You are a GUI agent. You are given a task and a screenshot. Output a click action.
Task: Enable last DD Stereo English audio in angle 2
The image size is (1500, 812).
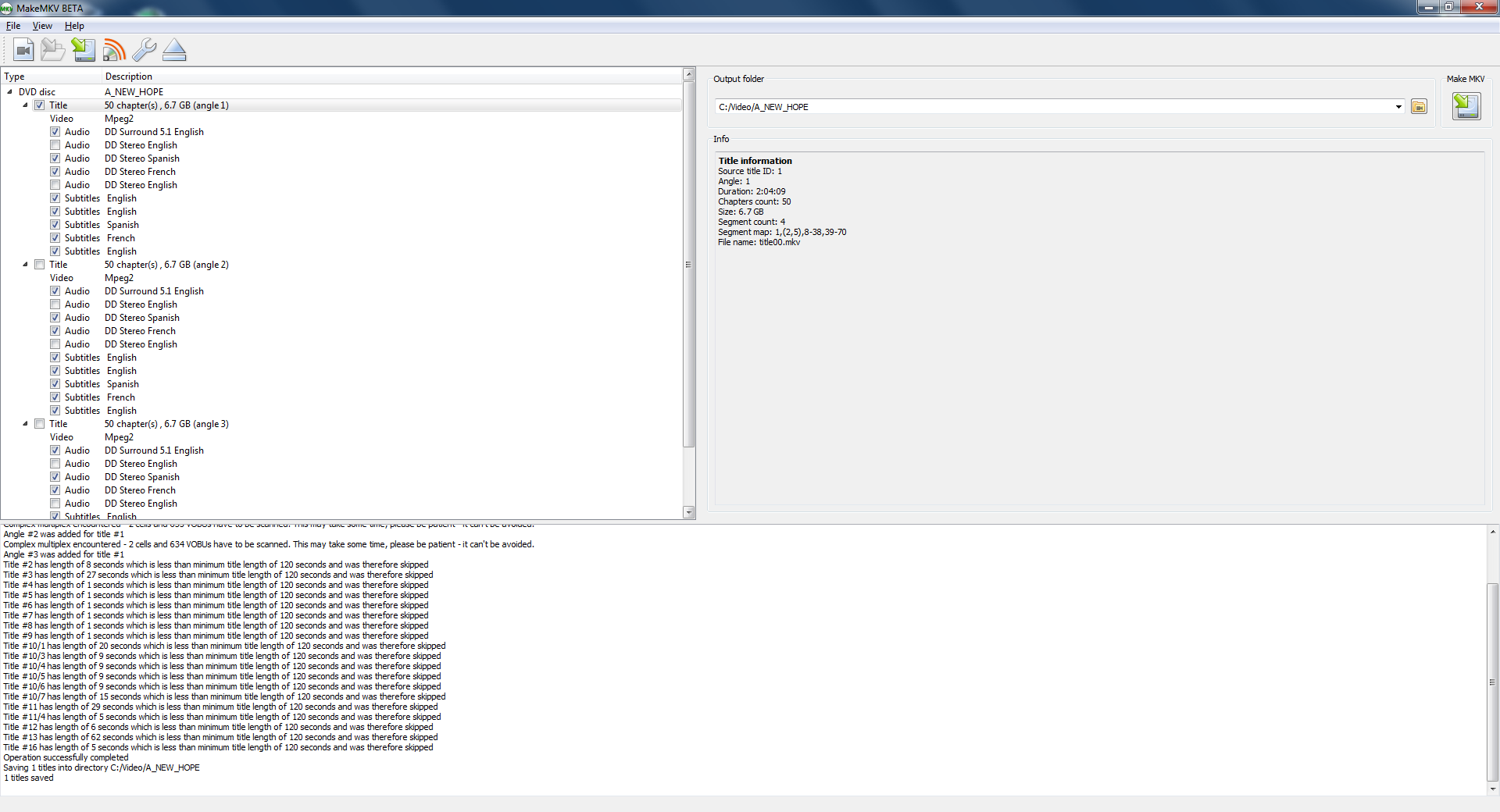[x=55, y=344]
